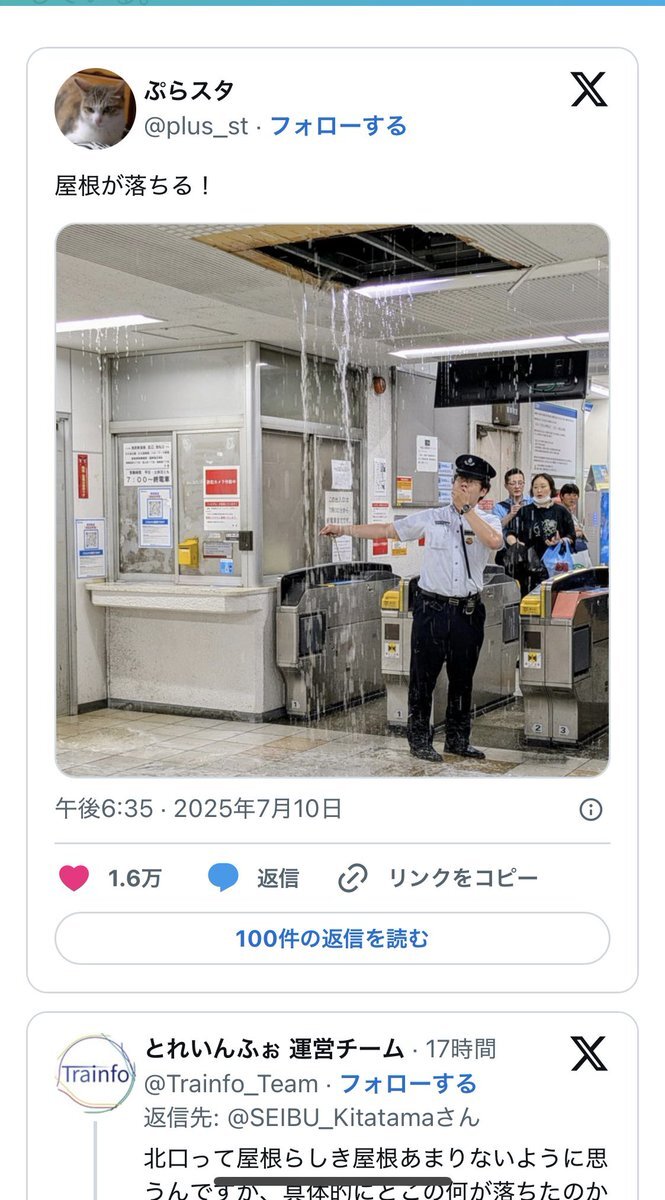The image size is (665, 1200).
Task: Follow @Trainfo_Team via フォローする link
Action: (408, 1083)
